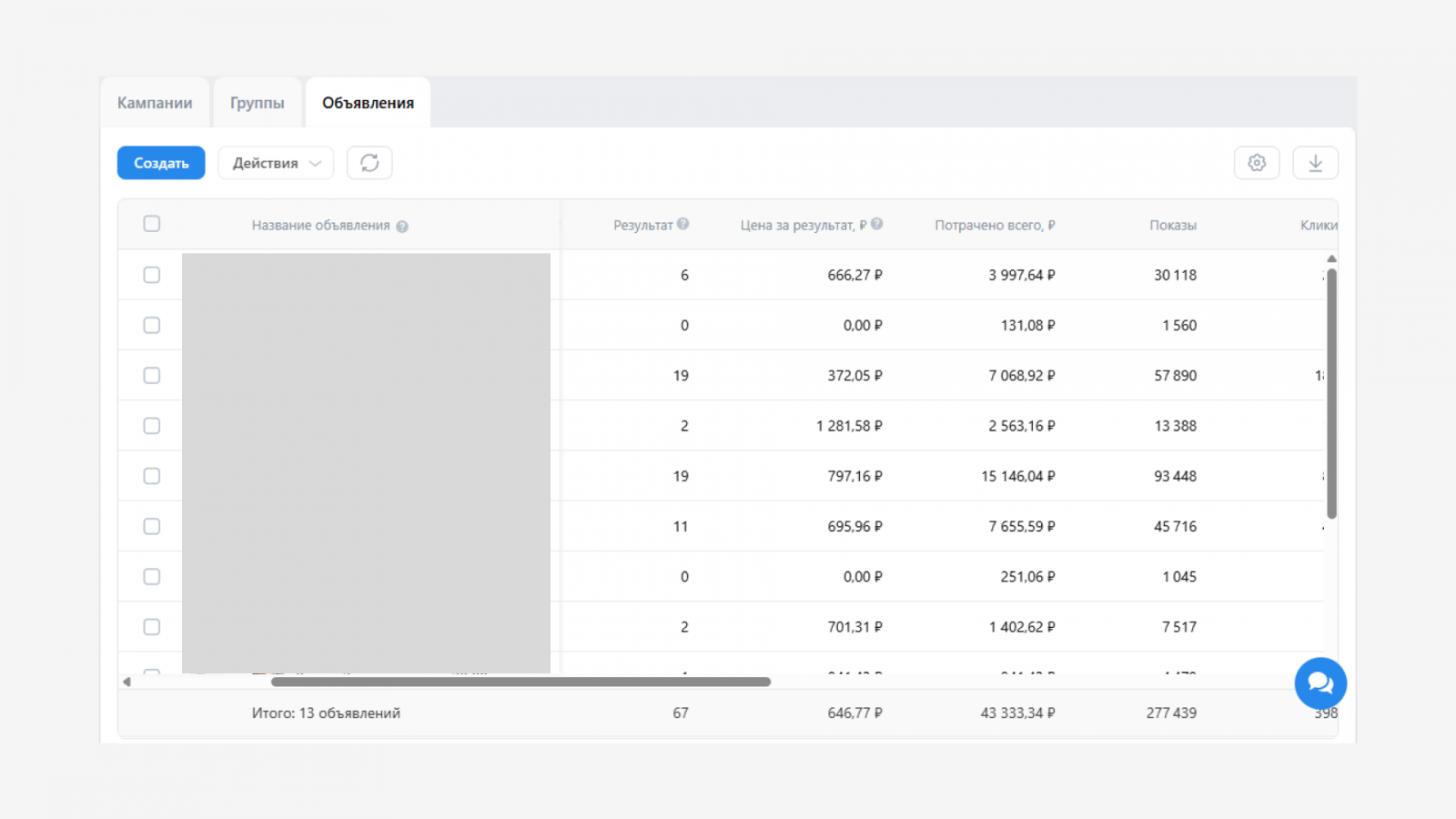The image size is (1456, 819).
Task: Open the support chat bubble
Action: 1320,683
